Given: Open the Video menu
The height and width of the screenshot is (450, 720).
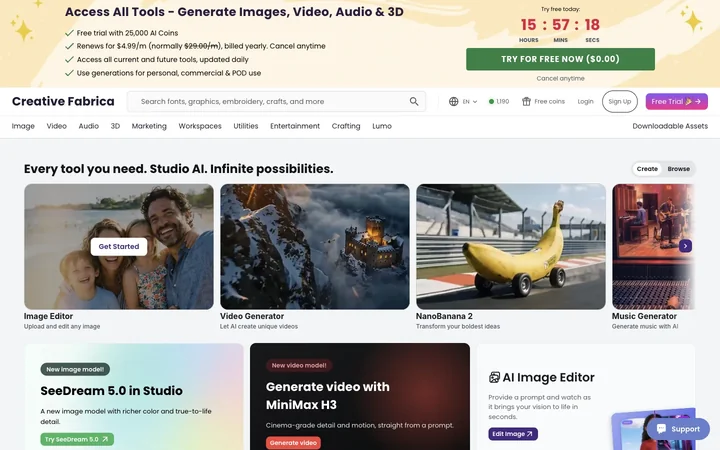Looking at the screenshot, I should click(x=56, y=126).
